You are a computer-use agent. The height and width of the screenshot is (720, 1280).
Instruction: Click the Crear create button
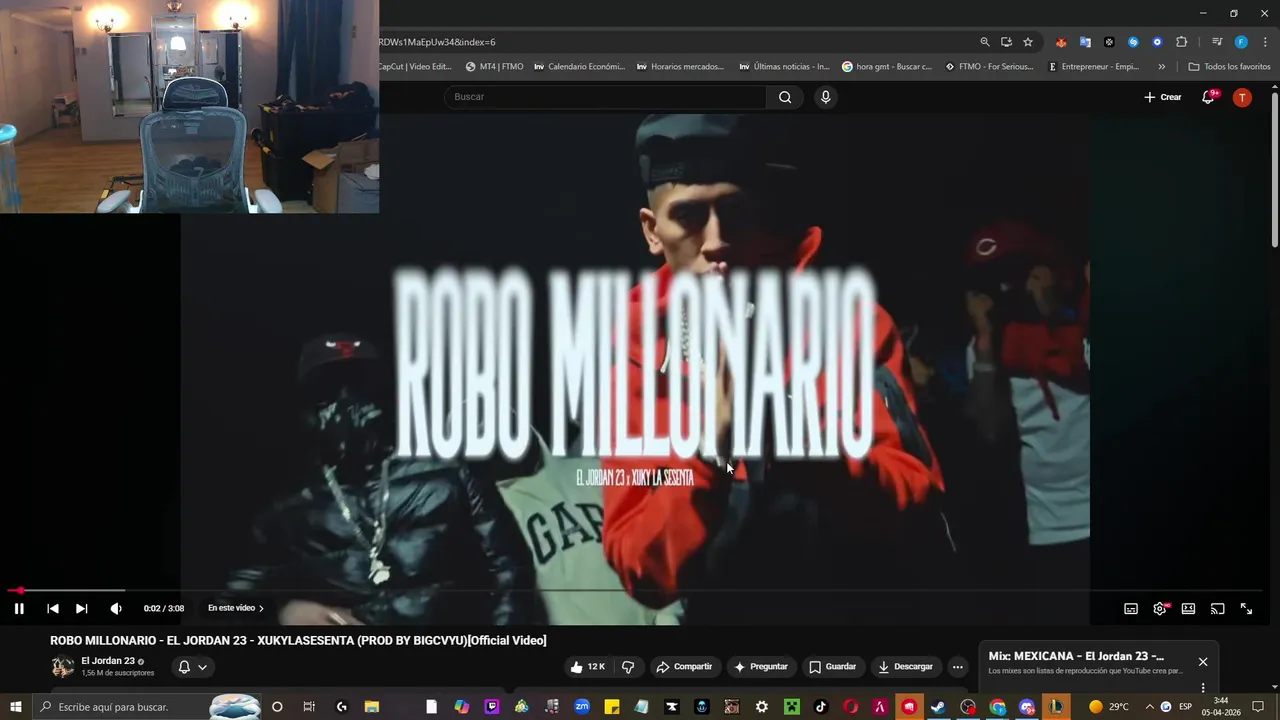point(1163,97)
